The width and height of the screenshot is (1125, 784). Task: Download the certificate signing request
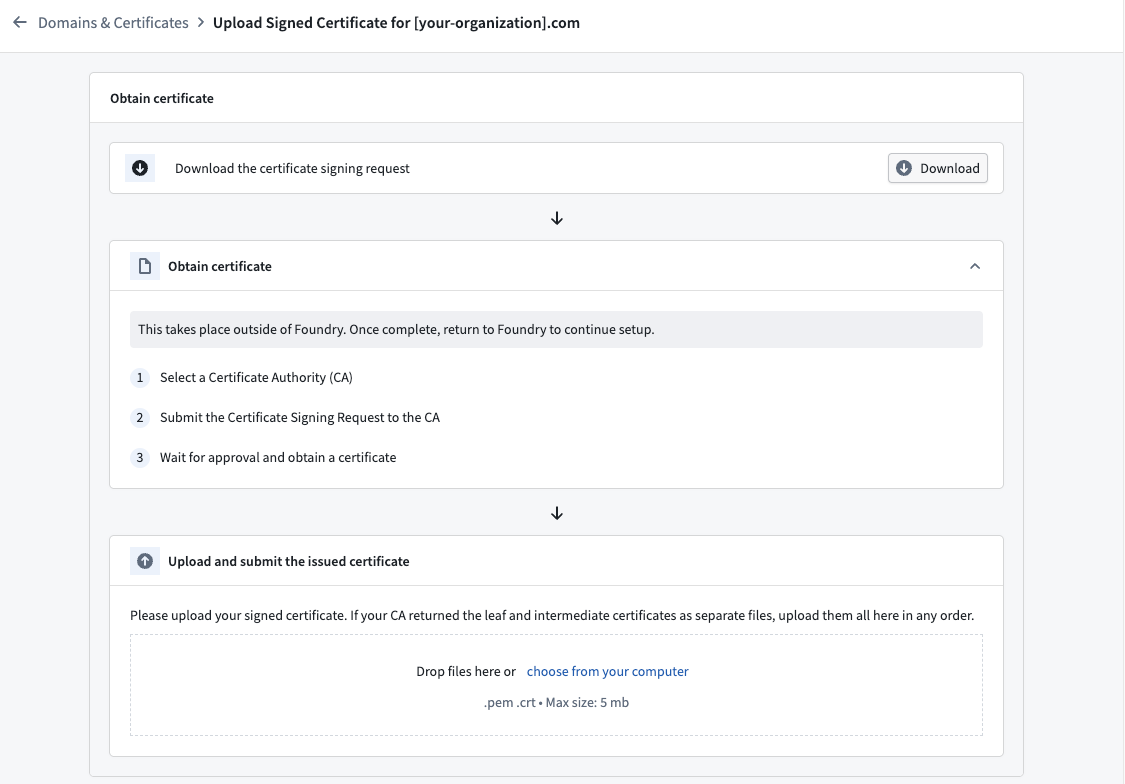pyautogui.click(x=938, y=168)
